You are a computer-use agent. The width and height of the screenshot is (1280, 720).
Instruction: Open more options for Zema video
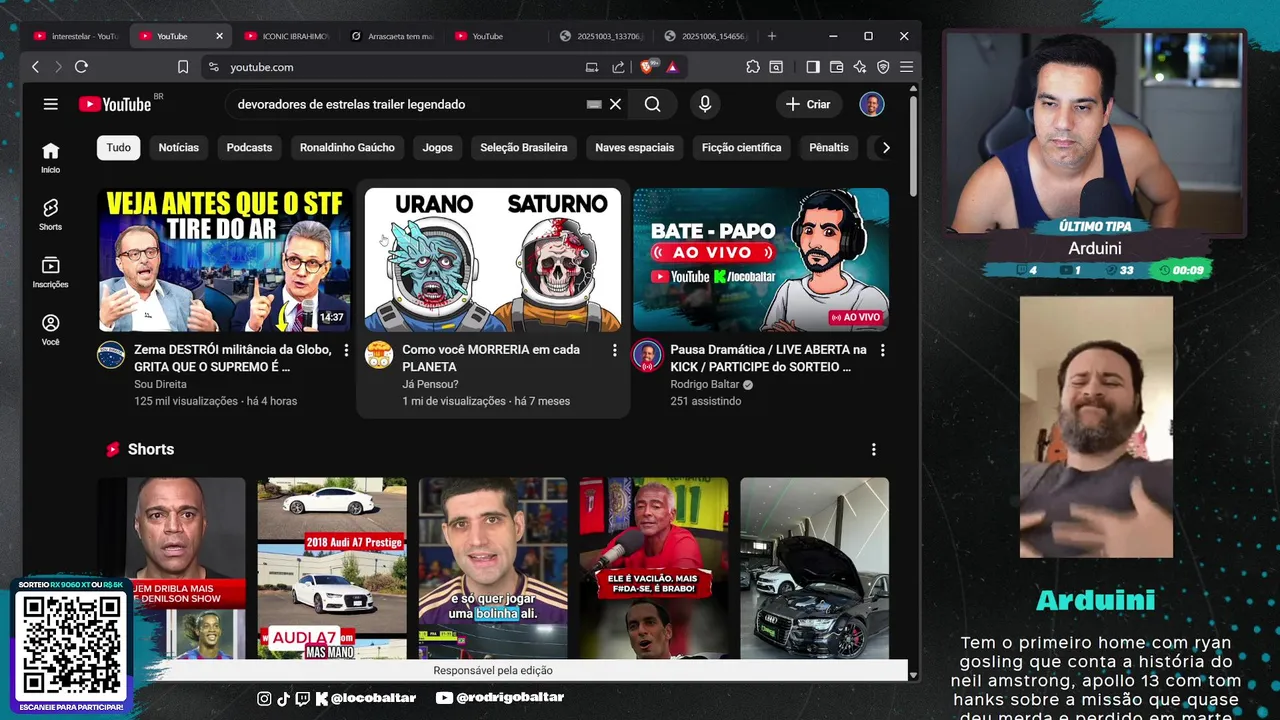click(346, 350)
